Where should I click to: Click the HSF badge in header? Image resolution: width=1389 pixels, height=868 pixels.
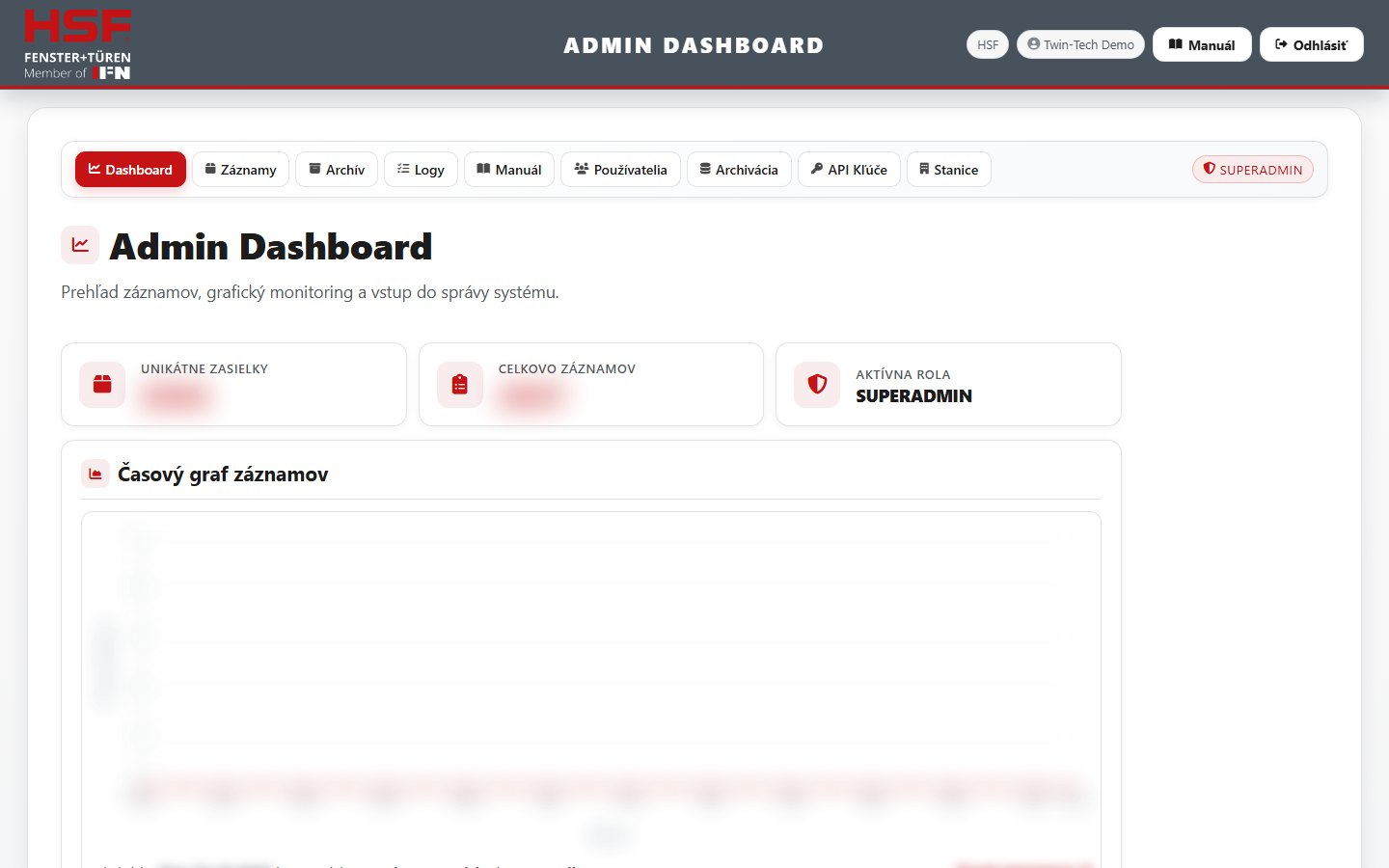tap(988, 44)
